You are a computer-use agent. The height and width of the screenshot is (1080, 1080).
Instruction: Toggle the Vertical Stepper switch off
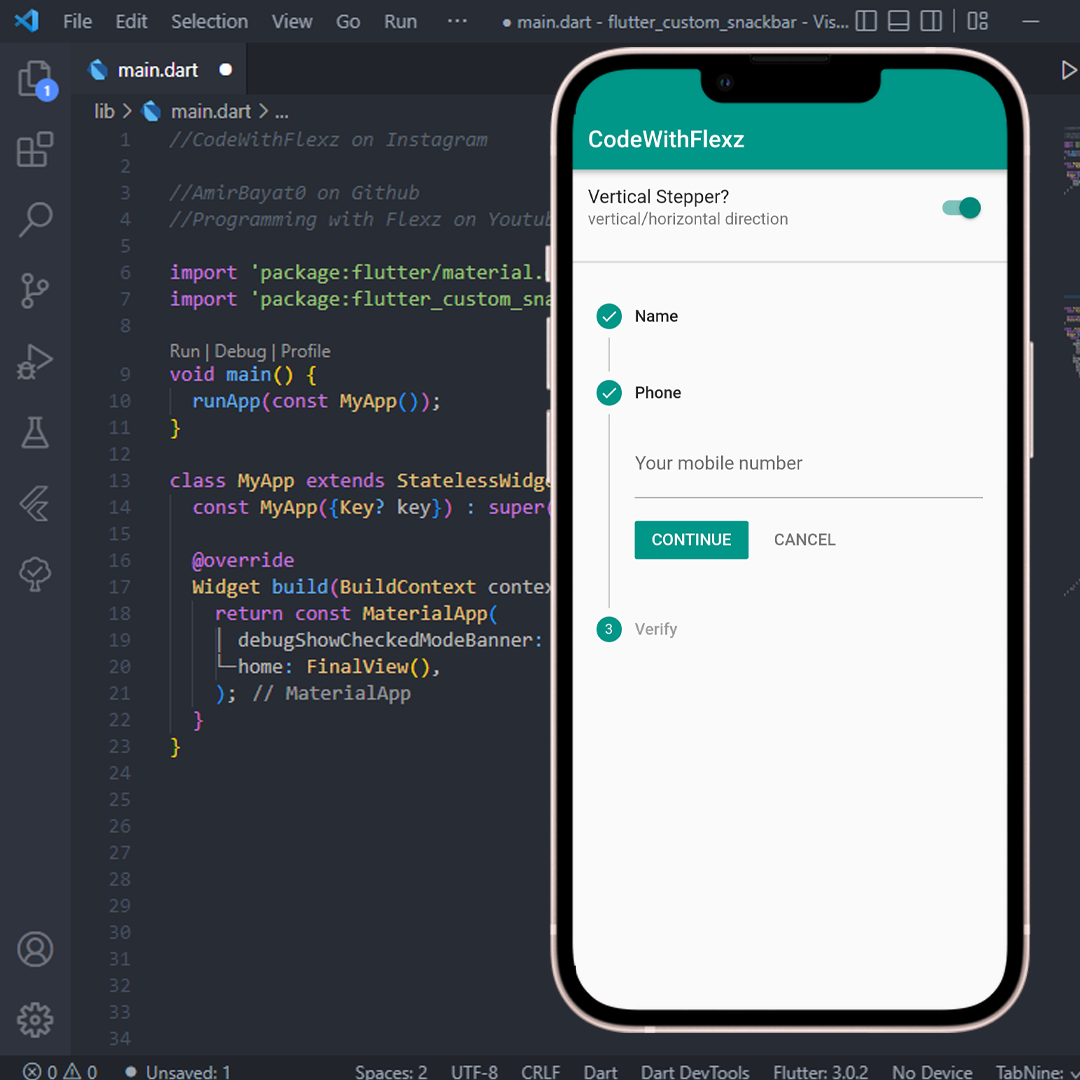960,207
